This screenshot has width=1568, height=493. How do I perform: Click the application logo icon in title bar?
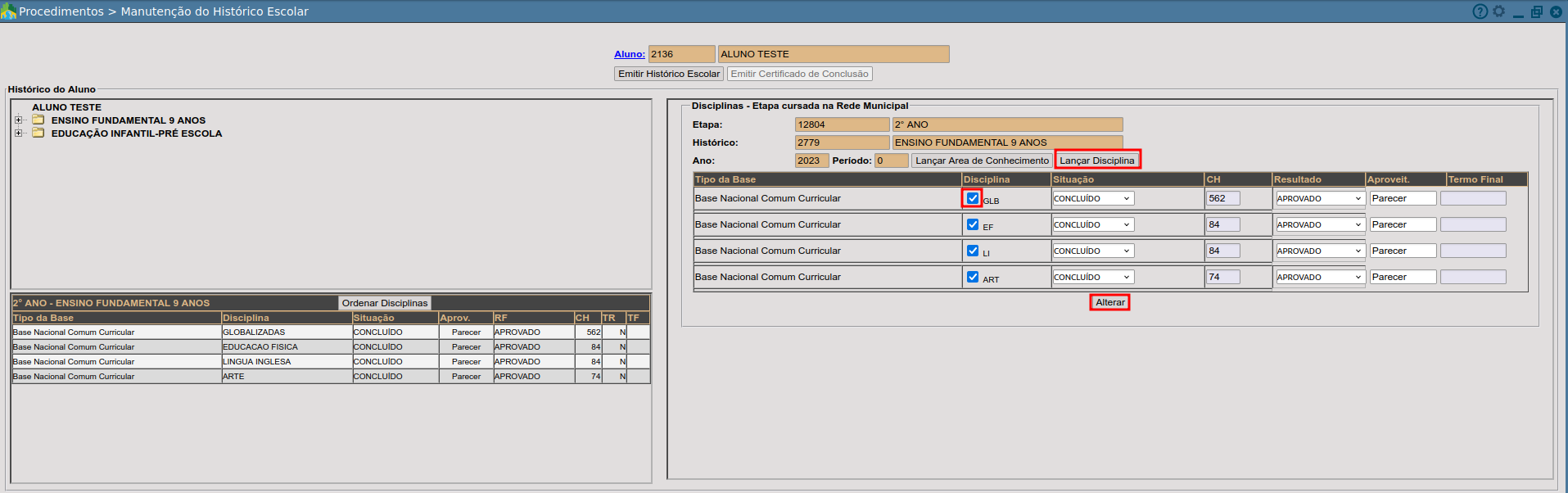(8, 11)
